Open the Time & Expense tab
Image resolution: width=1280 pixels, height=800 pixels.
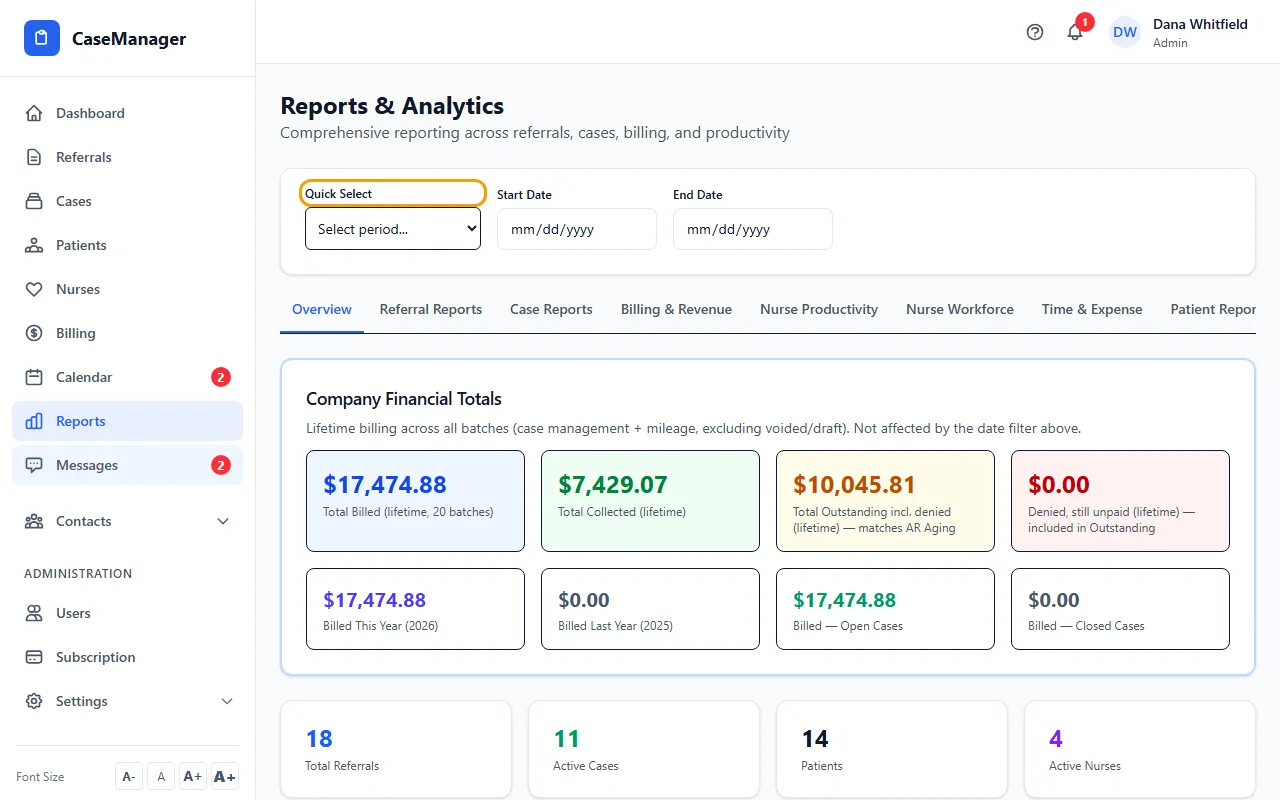pyautogui.click(x=1092, y=310)
